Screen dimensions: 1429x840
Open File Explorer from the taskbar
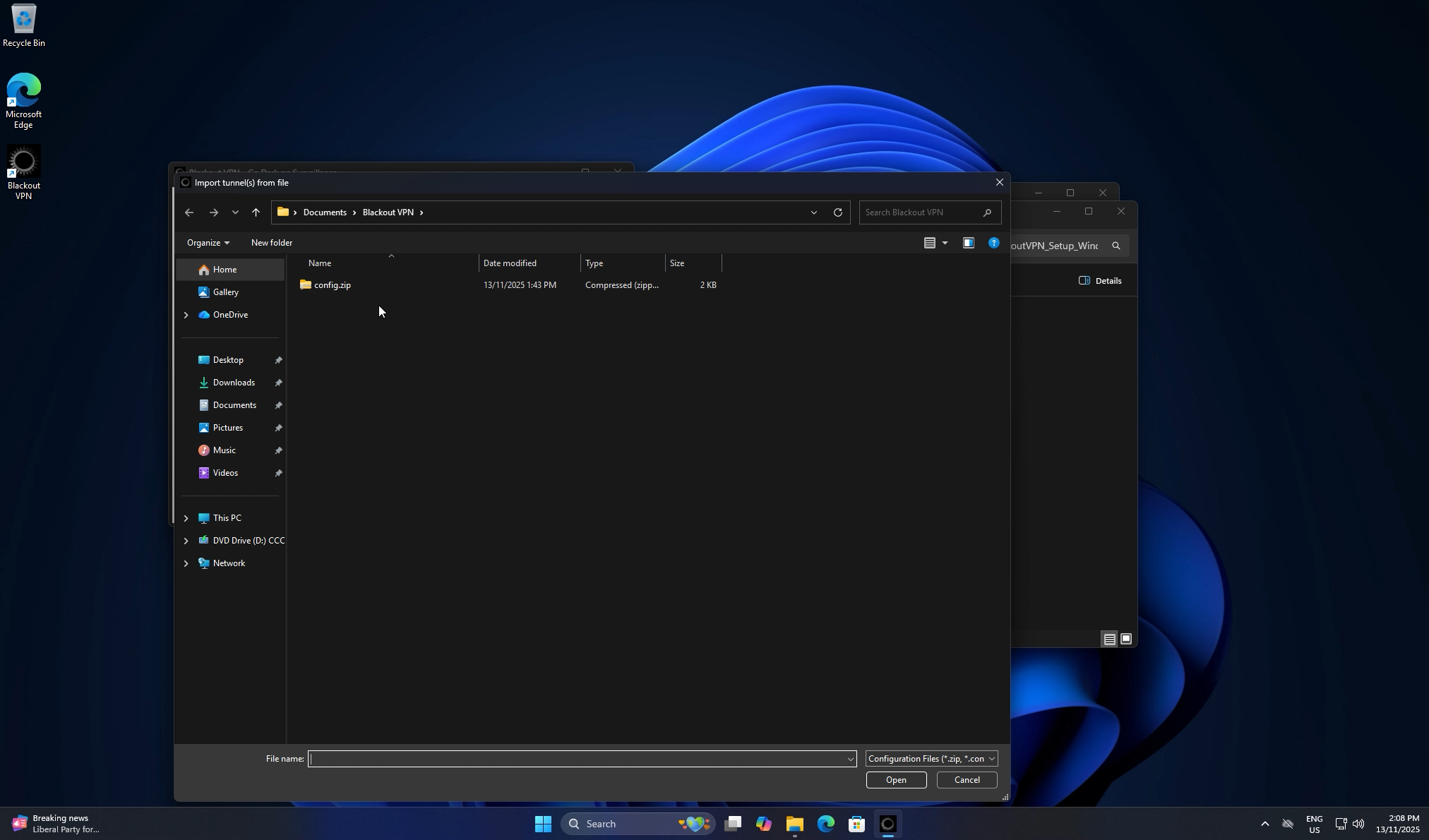pyautogui.click(x=794, y=823)
